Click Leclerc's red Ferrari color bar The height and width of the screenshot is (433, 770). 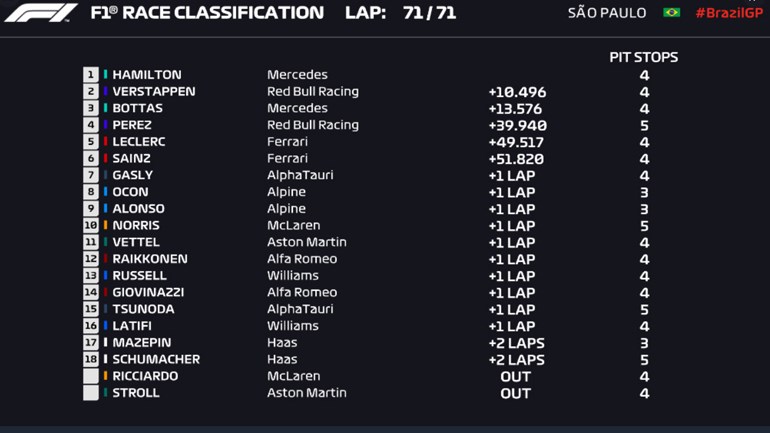(x=106, y=142)
